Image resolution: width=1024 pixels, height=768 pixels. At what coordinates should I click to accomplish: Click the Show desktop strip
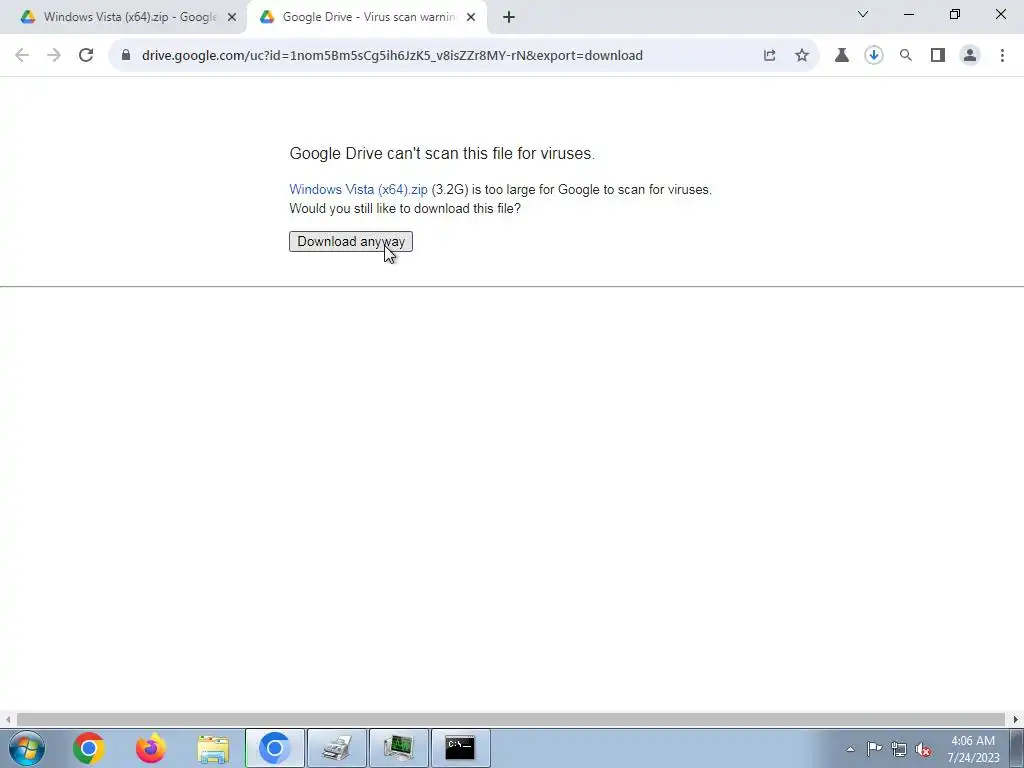pyautogui.click(x=1017, y=748)
